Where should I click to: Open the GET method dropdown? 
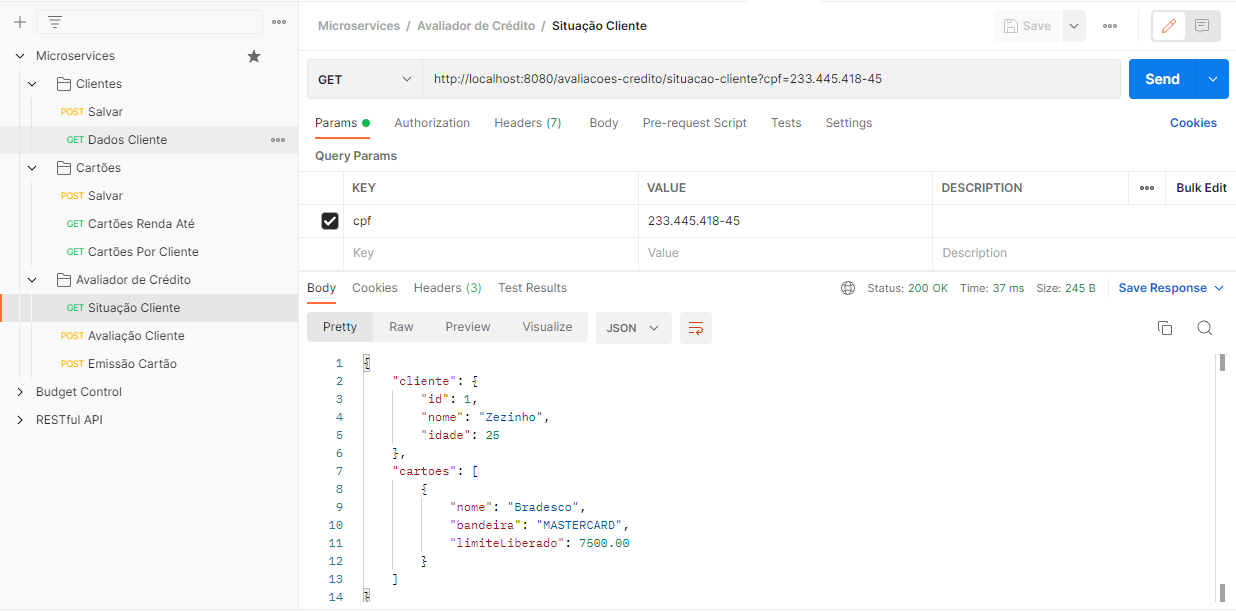coord(364,78)
